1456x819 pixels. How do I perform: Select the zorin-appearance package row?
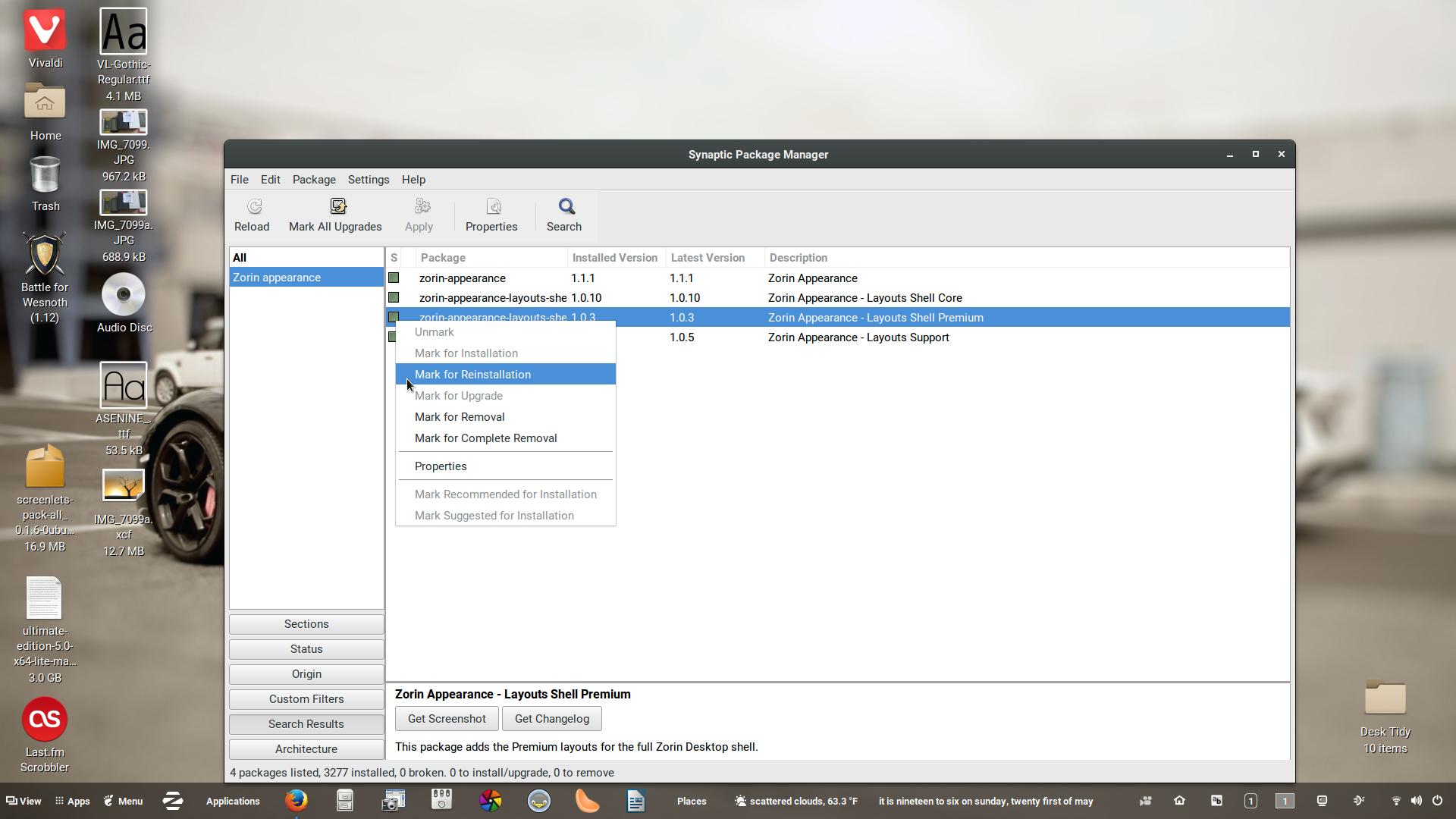coord(837,278)
